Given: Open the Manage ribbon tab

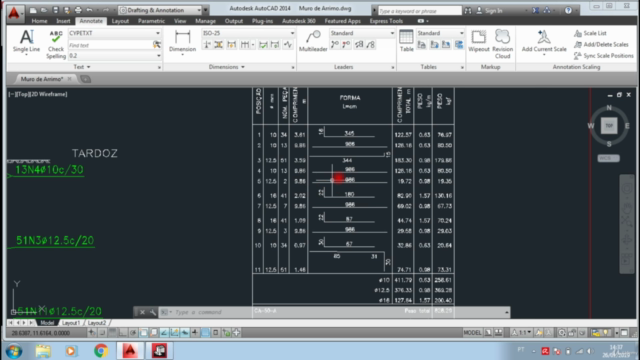Looking at the screenshot, I should click(x=205, y=21).
